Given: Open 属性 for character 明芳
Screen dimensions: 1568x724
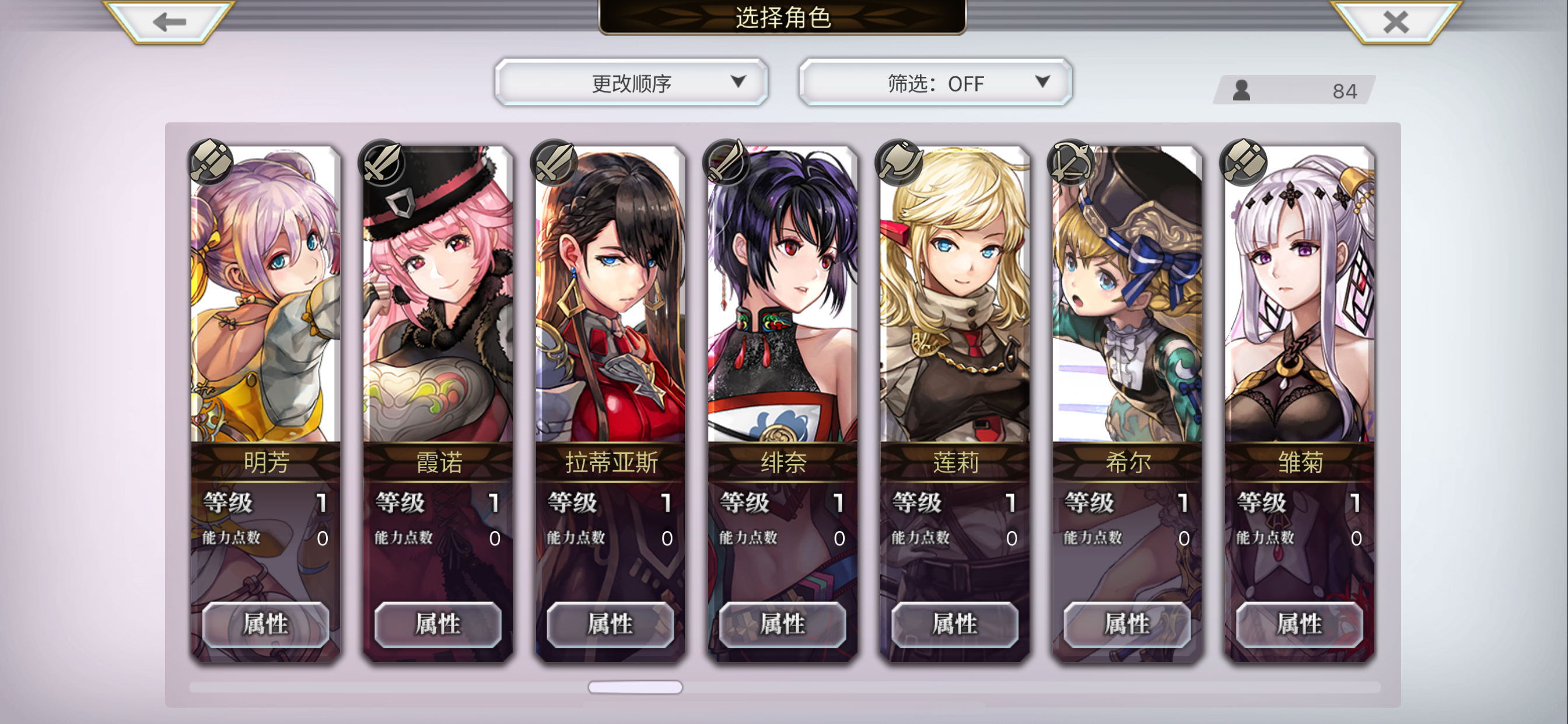Looking at the screenshot, I should click(265, 624).
